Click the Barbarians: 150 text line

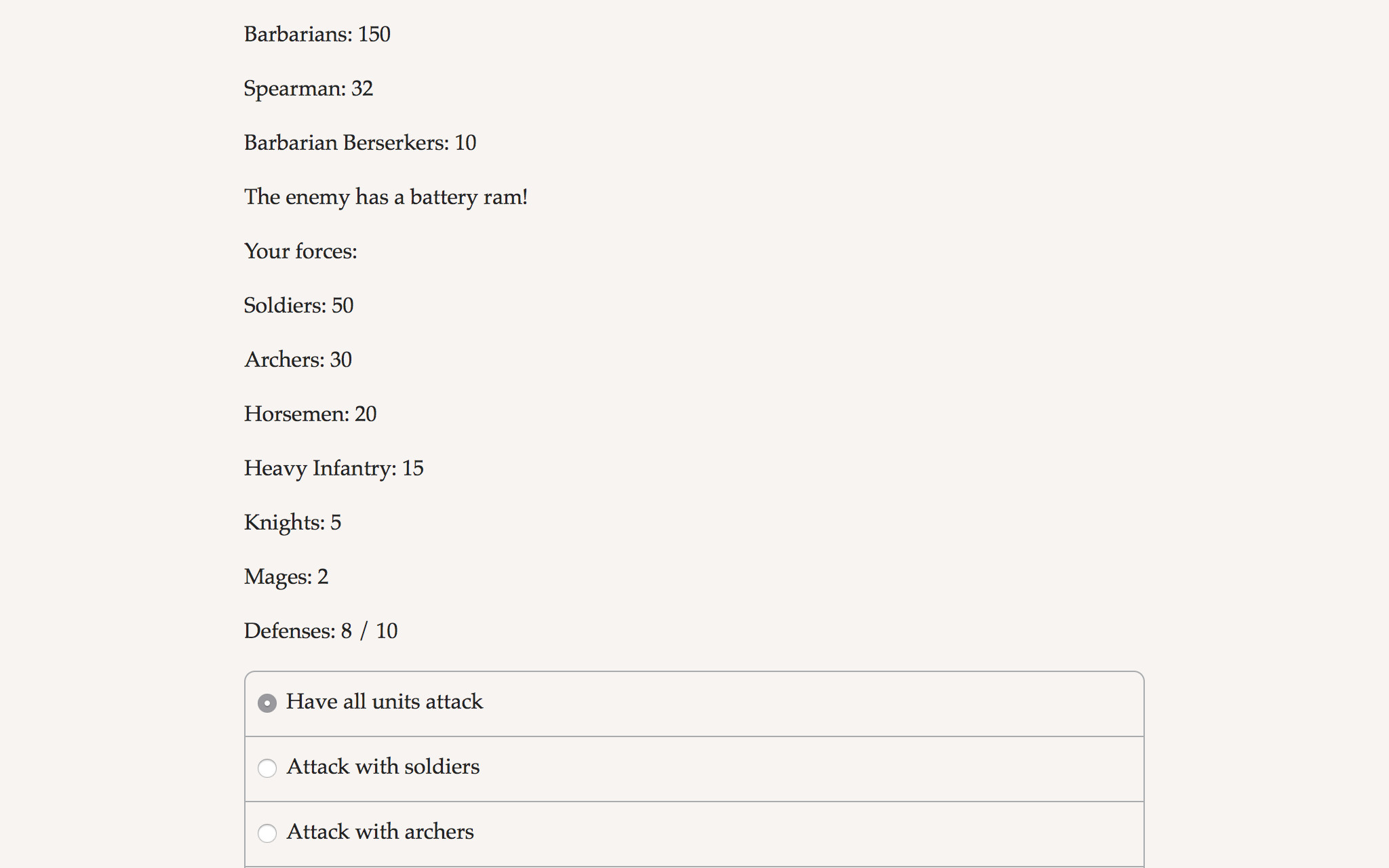[317, 34]
